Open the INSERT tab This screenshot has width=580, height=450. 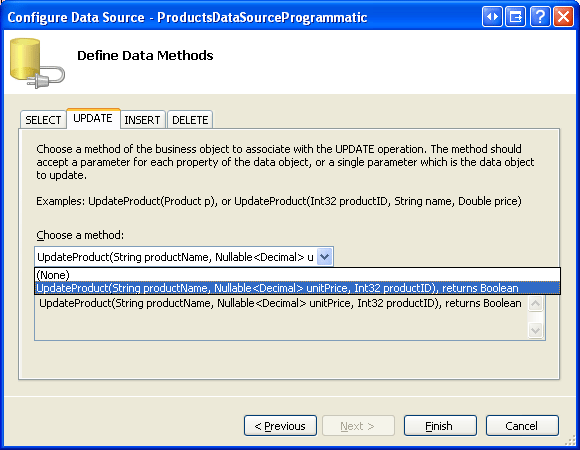point(142,120)
